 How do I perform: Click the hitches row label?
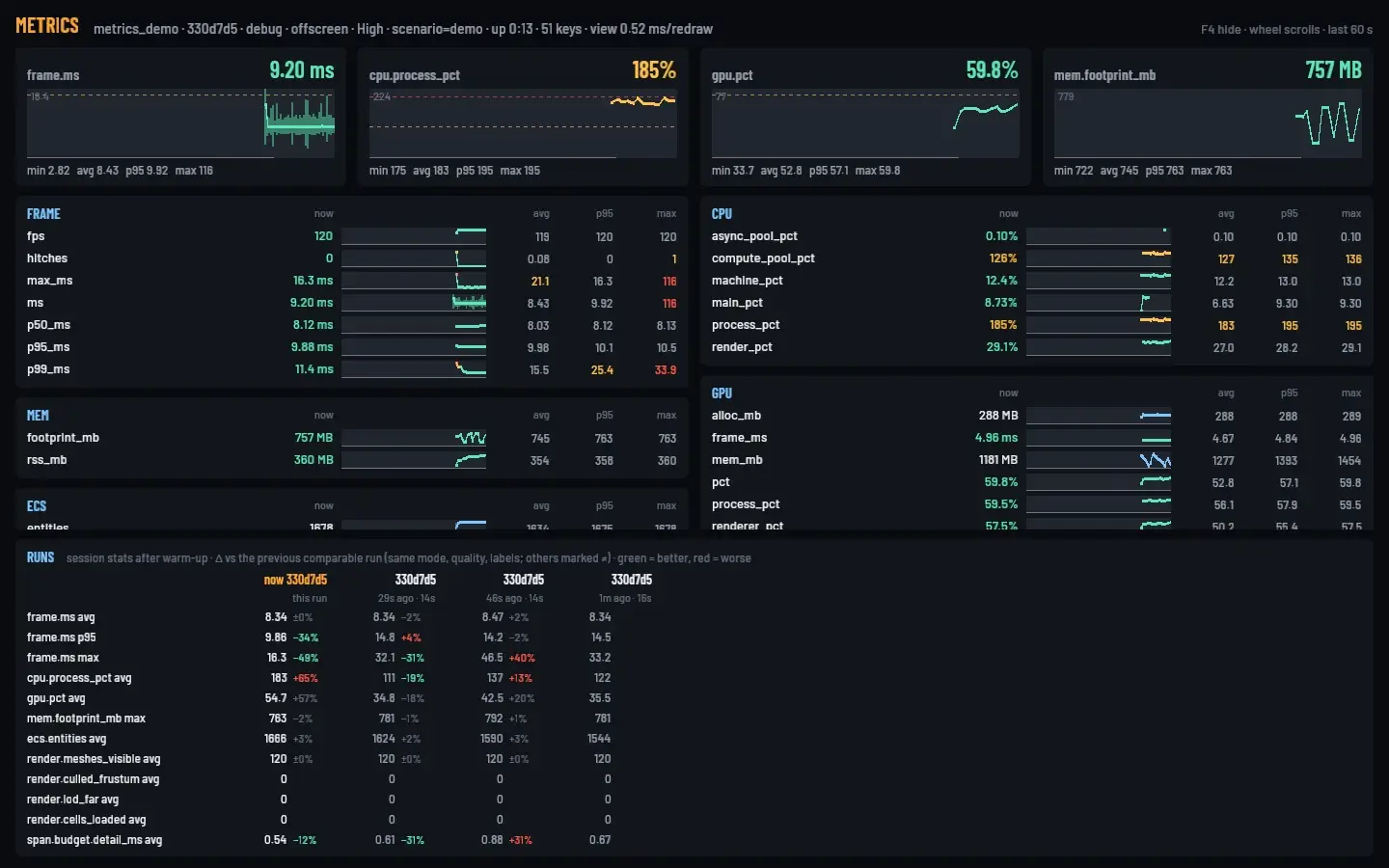tap(47, 258)
